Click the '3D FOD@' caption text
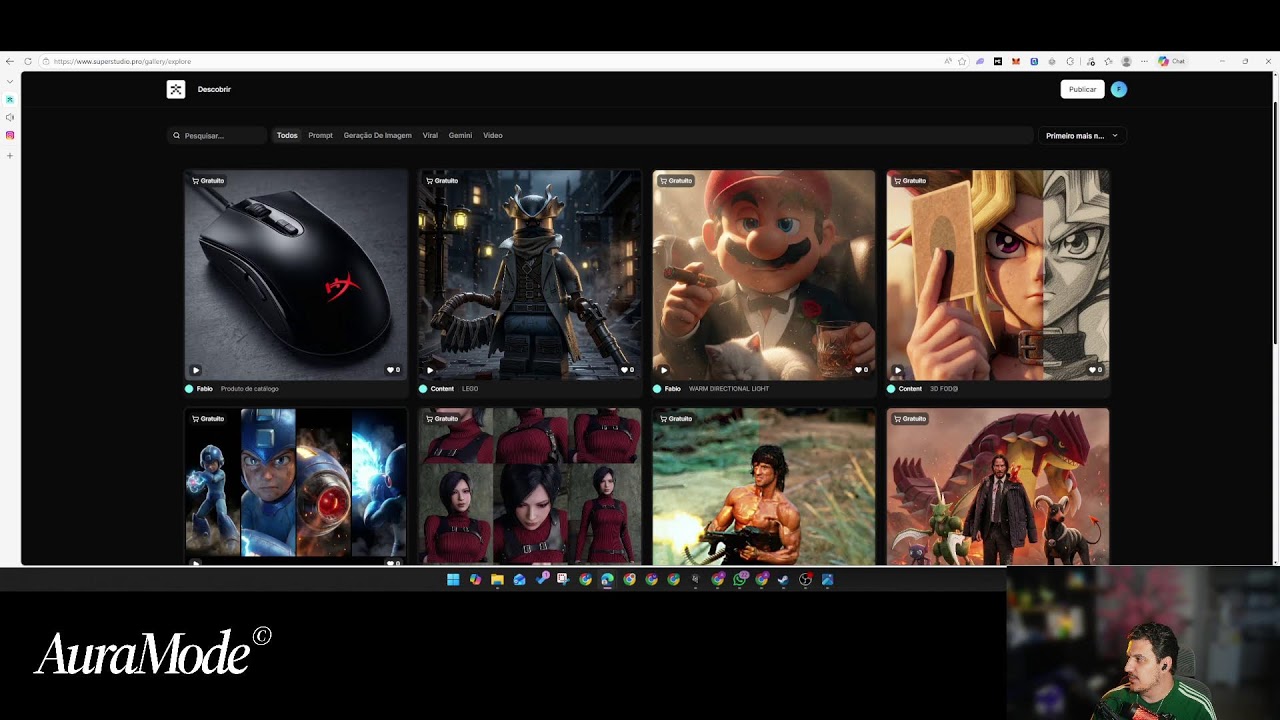Viewport: 1280px width, 720px height. pos(944,388)
